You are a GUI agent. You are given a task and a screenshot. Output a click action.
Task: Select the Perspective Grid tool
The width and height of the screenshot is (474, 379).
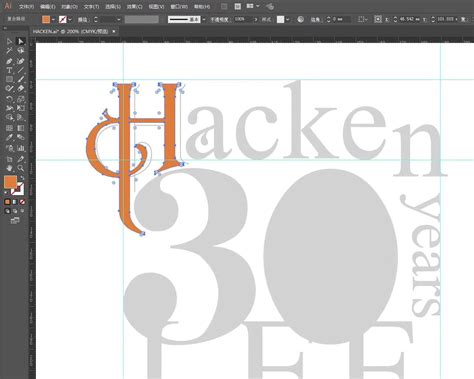tap(21, 117)
